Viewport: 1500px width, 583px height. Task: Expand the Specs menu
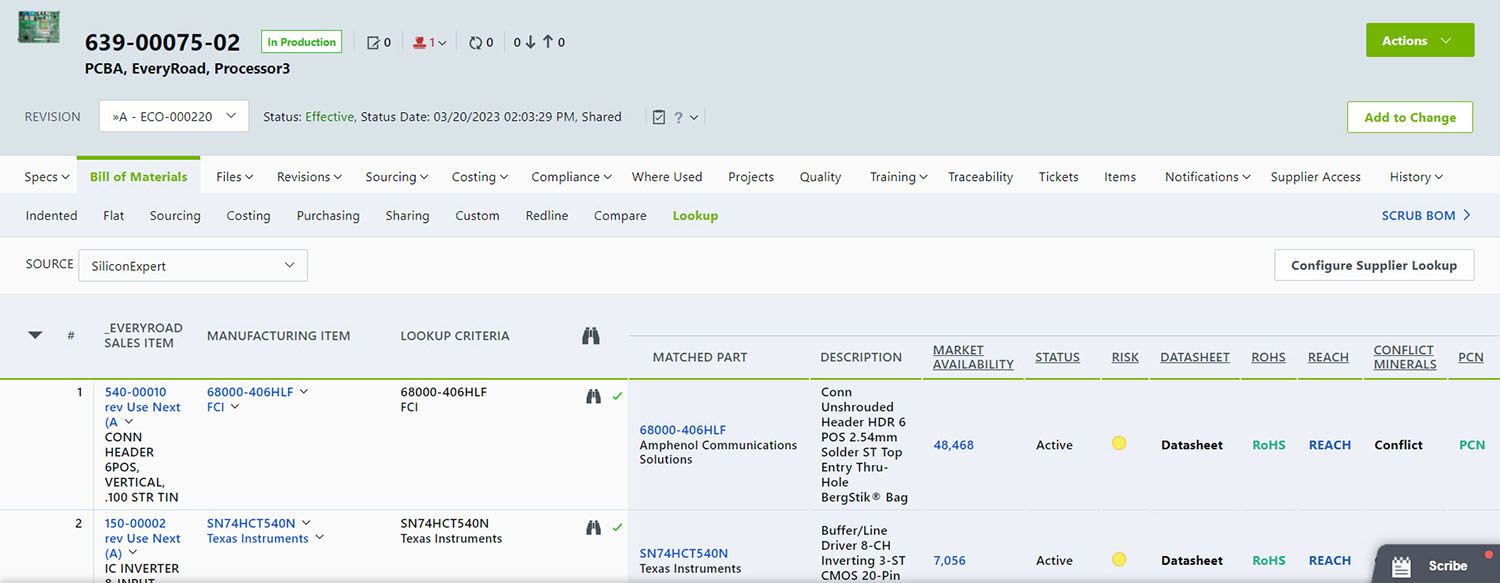[47, 177]
